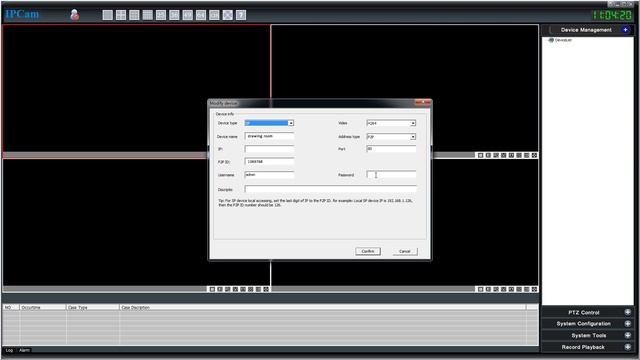640x360 pixels.
Task: Switch to the Log tab
Action: 9,350
